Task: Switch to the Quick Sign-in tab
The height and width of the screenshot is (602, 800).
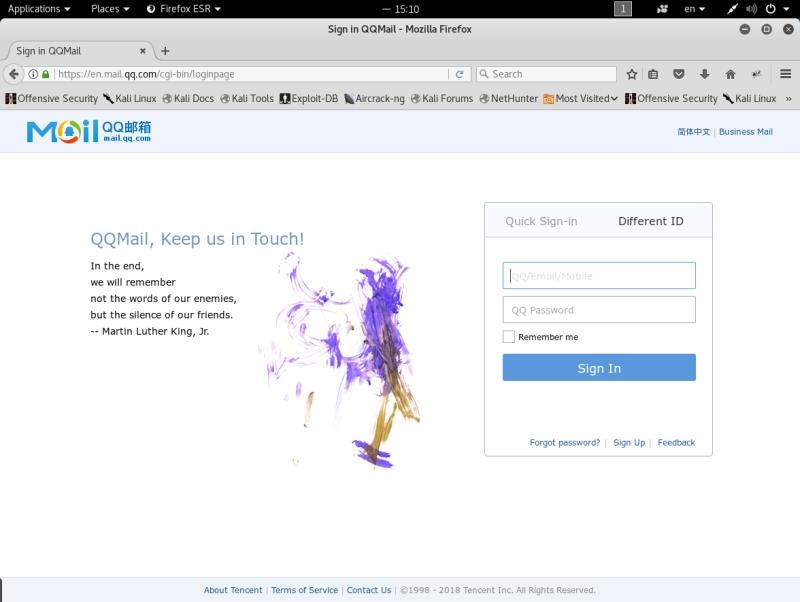Action: [x=541, y=221]
